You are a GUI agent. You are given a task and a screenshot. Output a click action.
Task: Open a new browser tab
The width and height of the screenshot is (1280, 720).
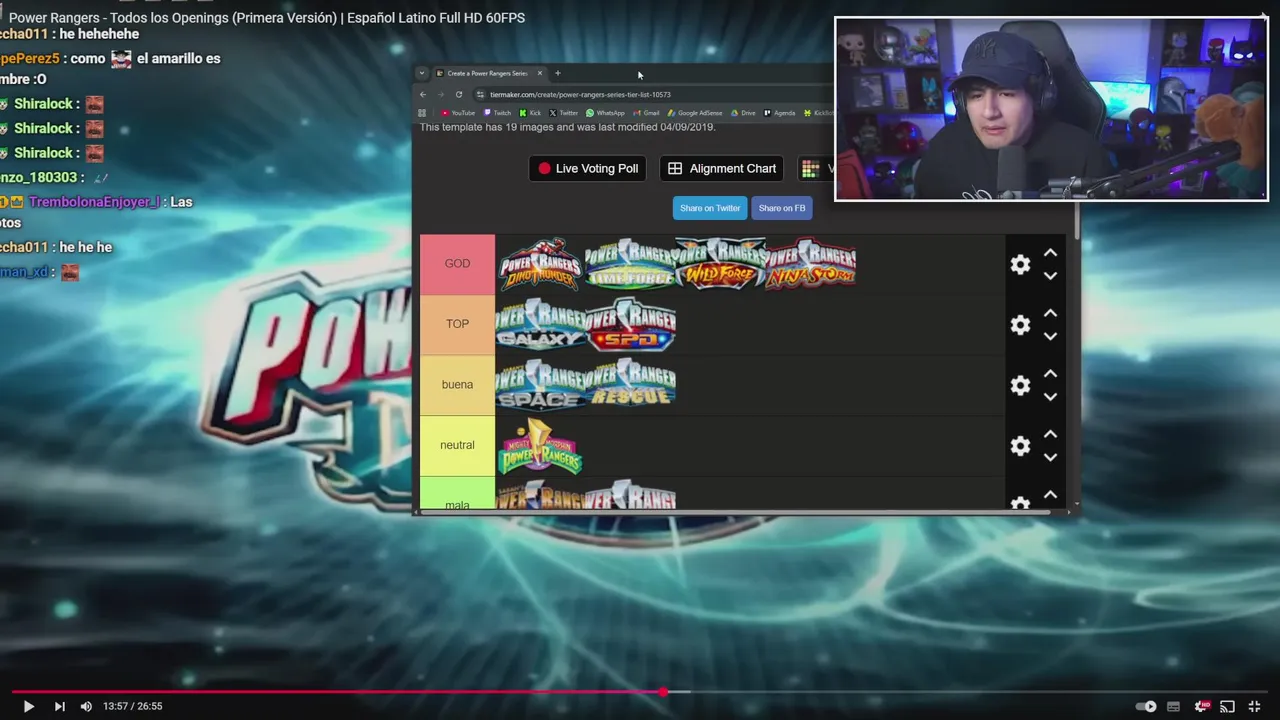coord(558,73)
